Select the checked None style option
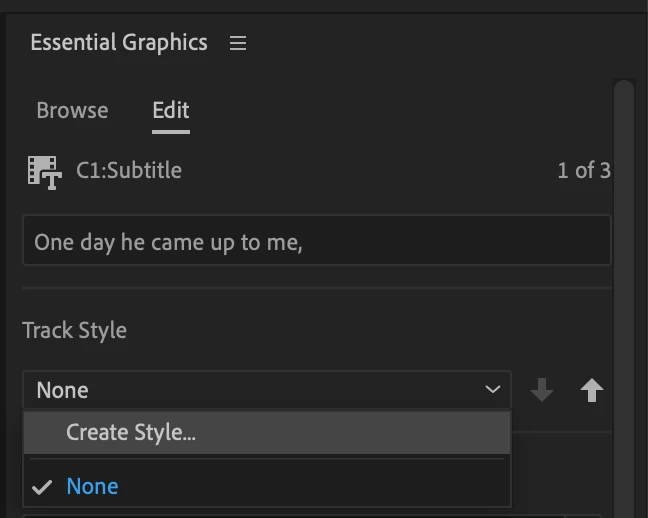 (x=92, y=486)
